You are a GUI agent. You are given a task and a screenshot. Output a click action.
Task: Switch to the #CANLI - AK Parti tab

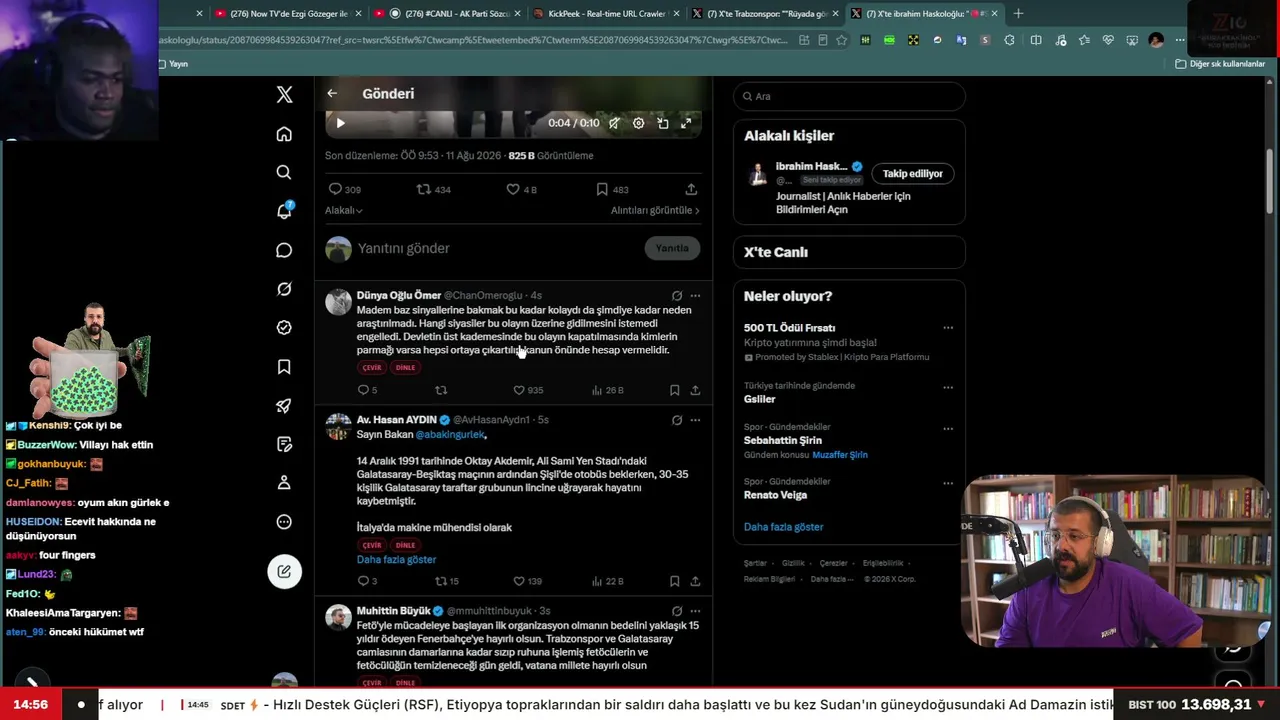tap(448, 14)
